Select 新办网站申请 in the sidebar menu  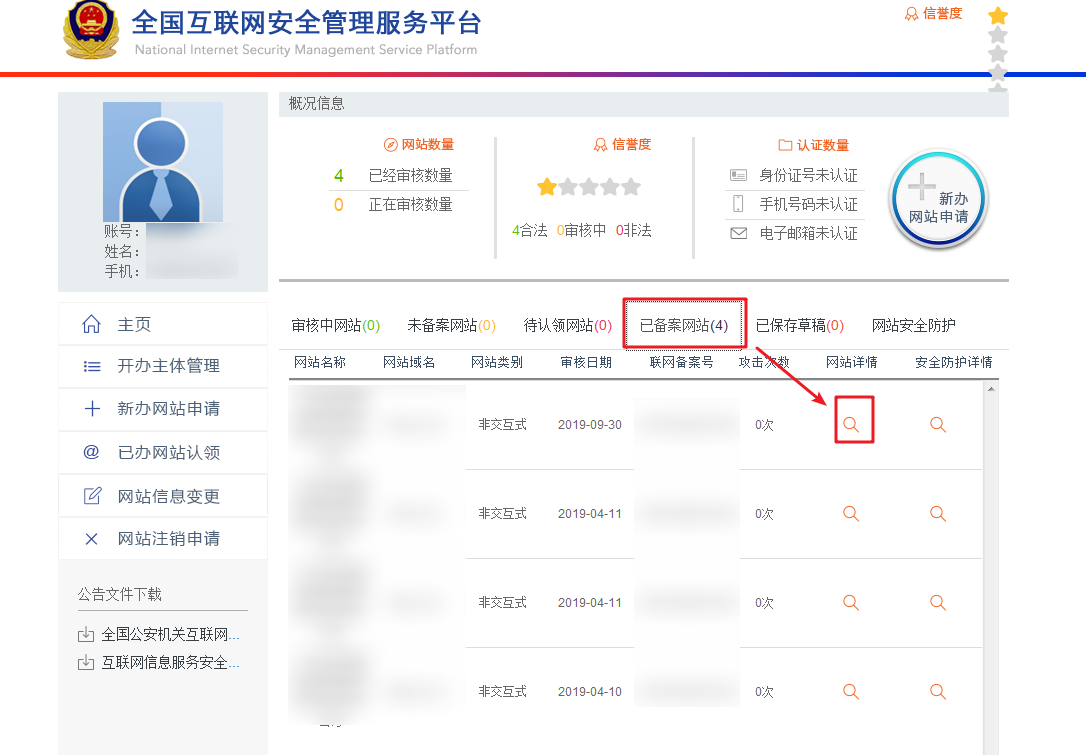click(168, 409)
